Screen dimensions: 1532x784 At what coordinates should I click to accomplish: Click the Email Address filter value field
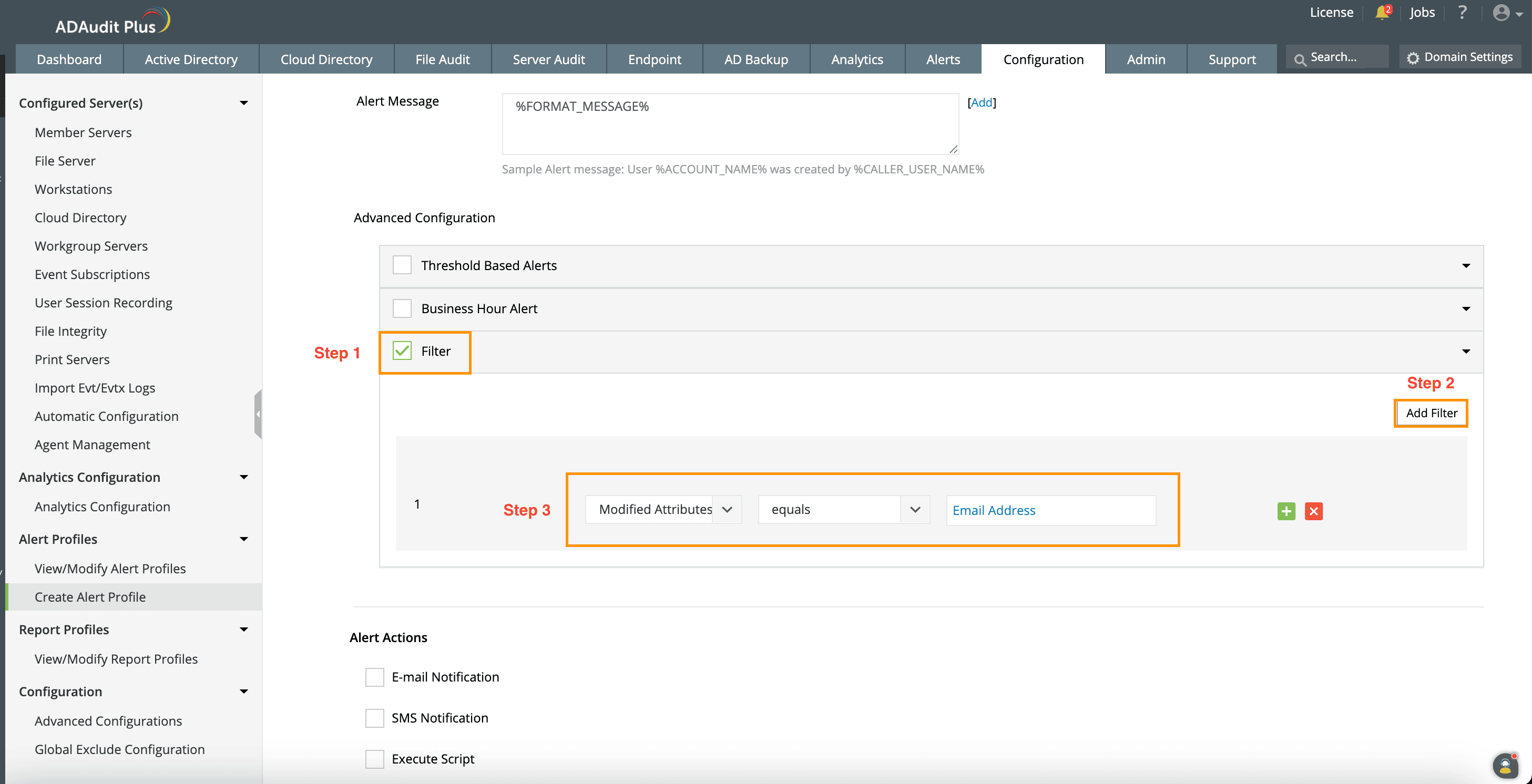click(x=1050, y=510)
